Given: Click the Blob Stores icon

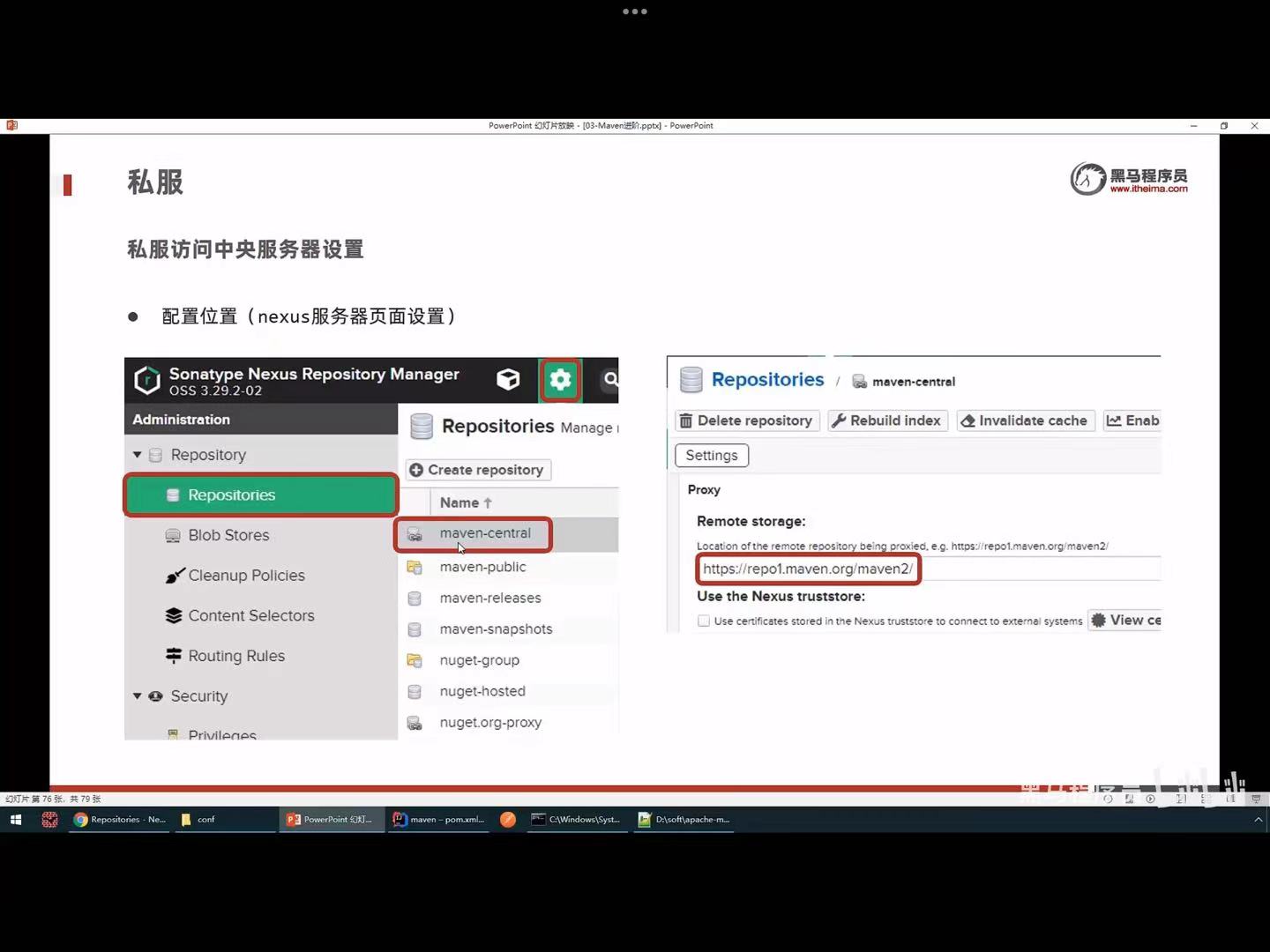Looking at the screenshot, I should (x=173, y=535).
